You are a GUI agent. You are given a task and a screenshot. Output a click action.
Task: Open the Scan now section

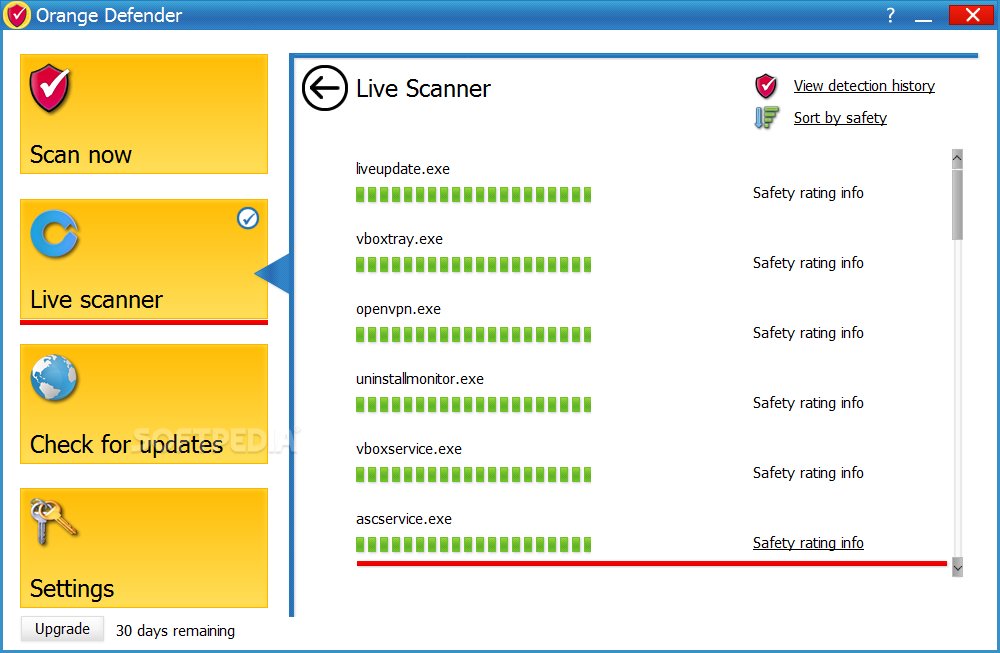[144, 114]
